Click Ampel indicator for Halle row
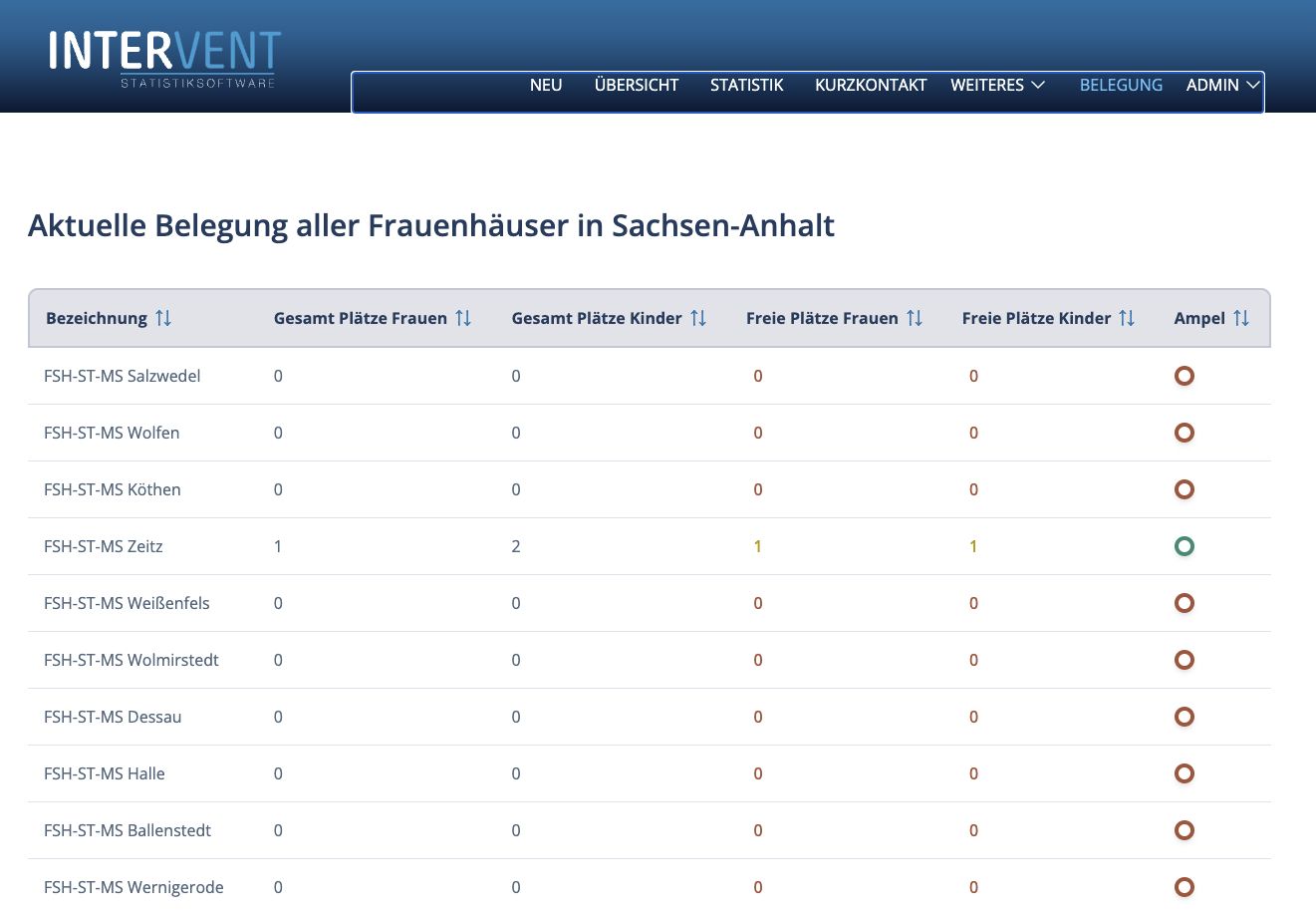Screen dimensions: 1316x913 [x=1184, y=773]
